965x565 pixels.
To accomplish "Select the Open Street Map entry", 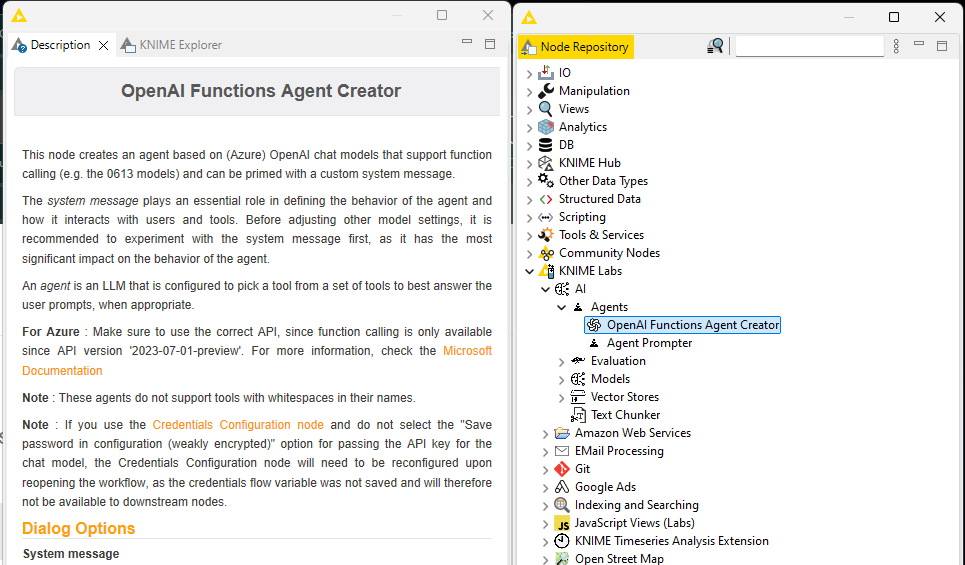I will [x=619, y=559].
